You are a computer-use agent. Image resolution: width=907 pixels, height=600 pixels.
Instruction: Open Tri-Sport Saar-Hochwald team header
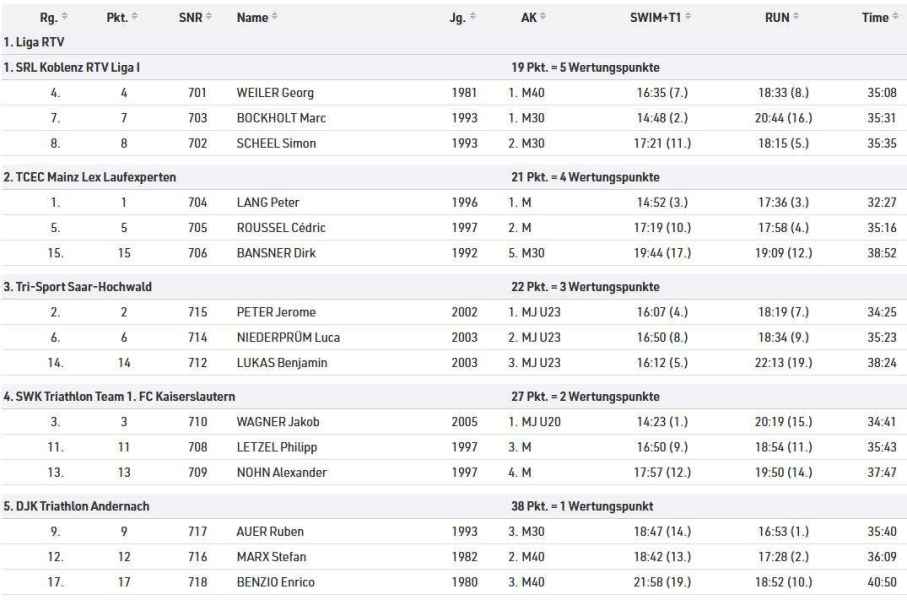(454, 287)
